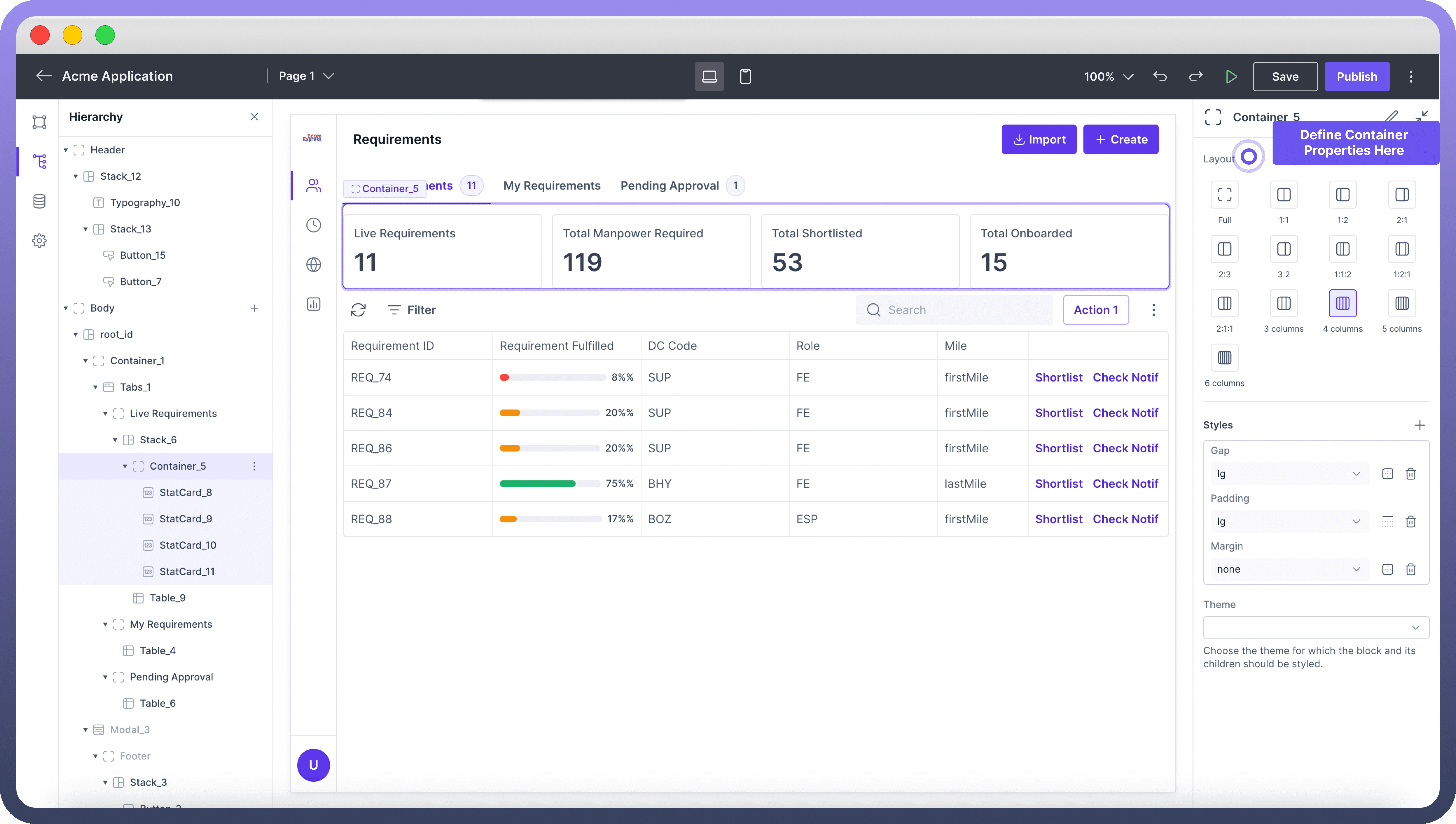Collapse the Container_5 tree node
Screen dimensions: 1456x824
125,466
